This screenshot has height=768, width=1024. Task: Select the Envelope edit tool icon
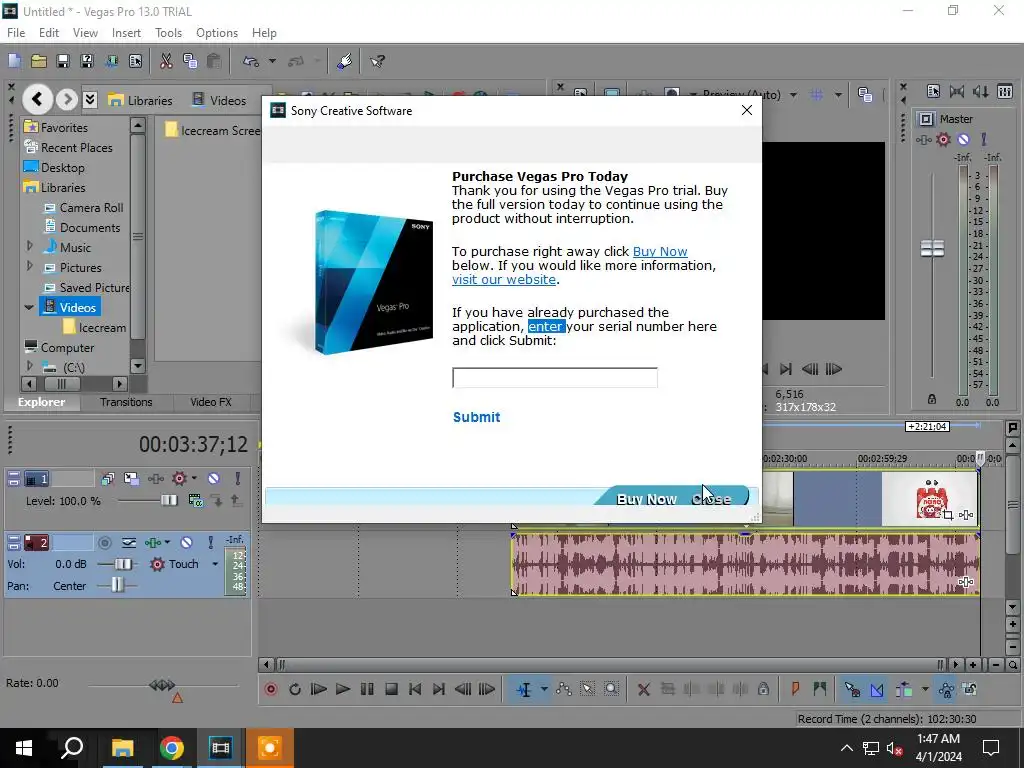564,689
